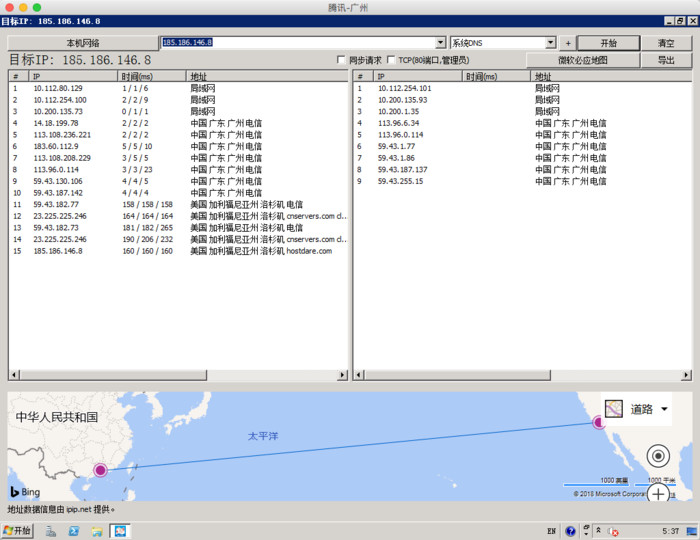Screen dimensions: 700x540
Task: Click the blue help icon in system tray
Action: tap(570, 531)
